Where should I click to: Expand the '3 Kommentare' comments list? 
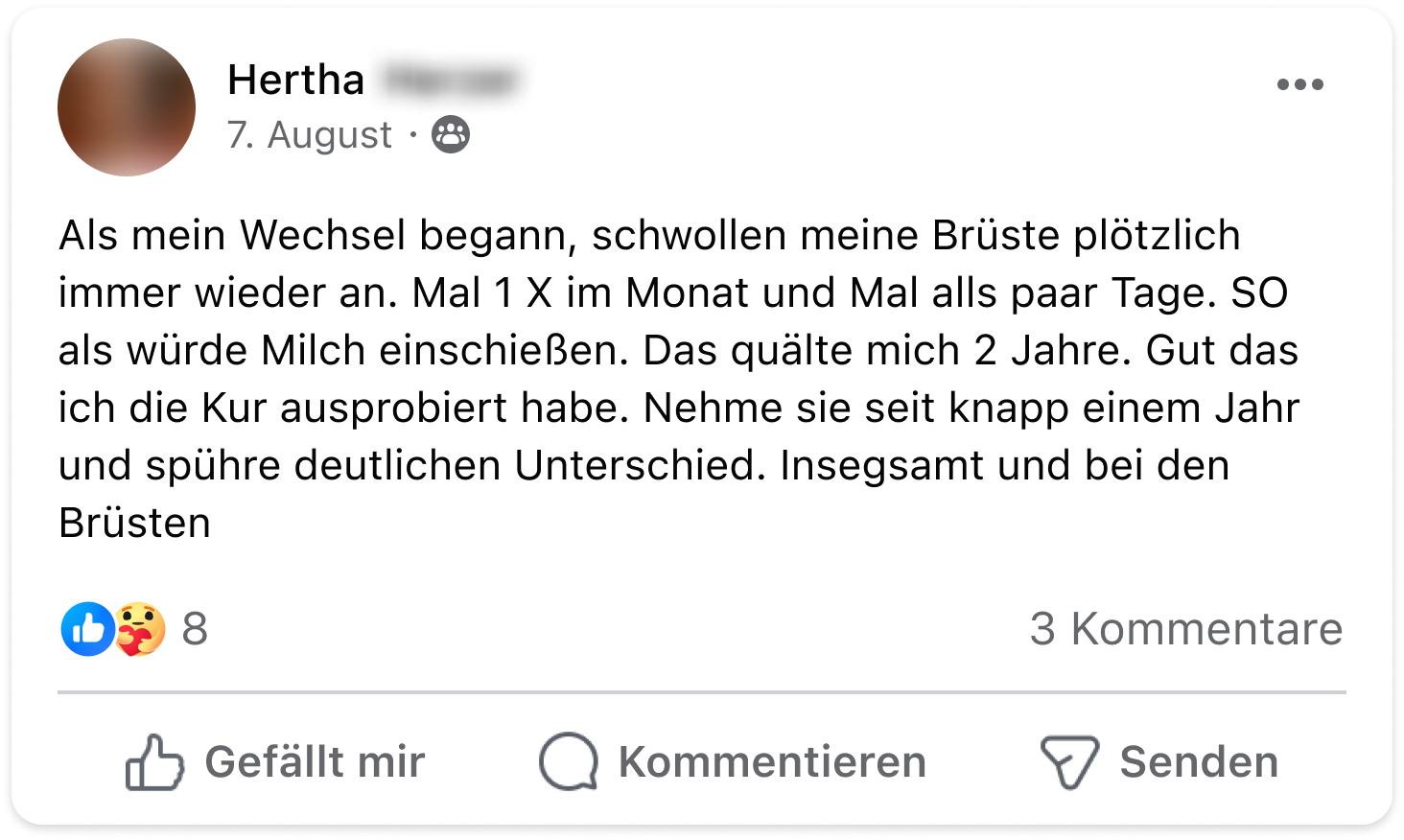tap(1185, 629)
